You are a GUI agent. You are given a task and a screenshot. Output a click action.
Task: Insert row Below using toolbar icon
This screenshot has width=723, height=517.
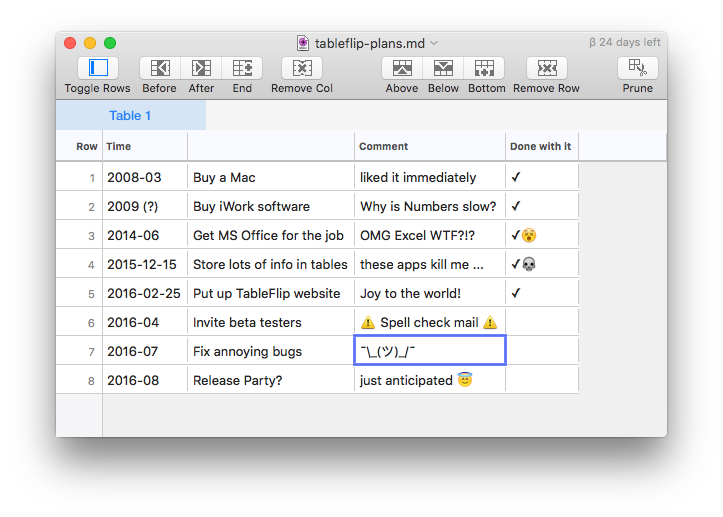[443, 68]
